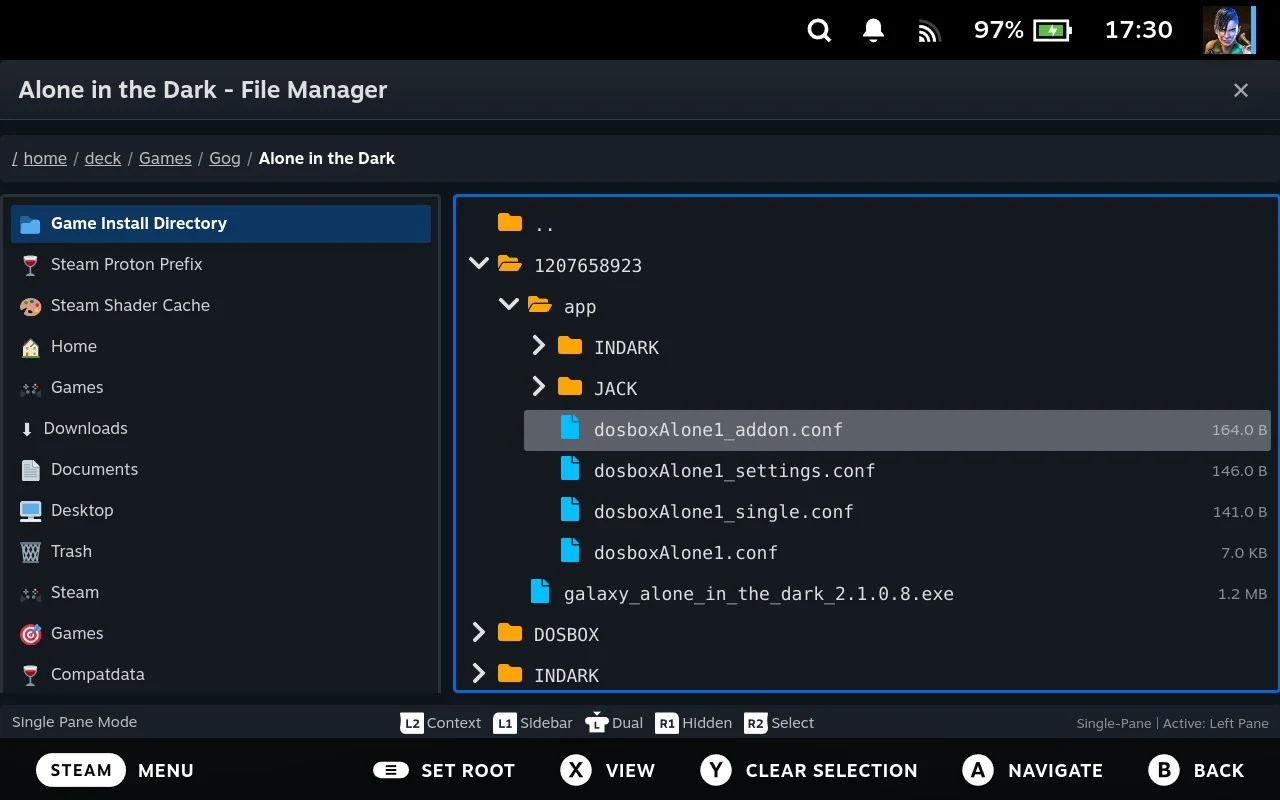Click the JACK folder icon
The width and height of the screenshot is (1280, 800).
click(570, 387)
